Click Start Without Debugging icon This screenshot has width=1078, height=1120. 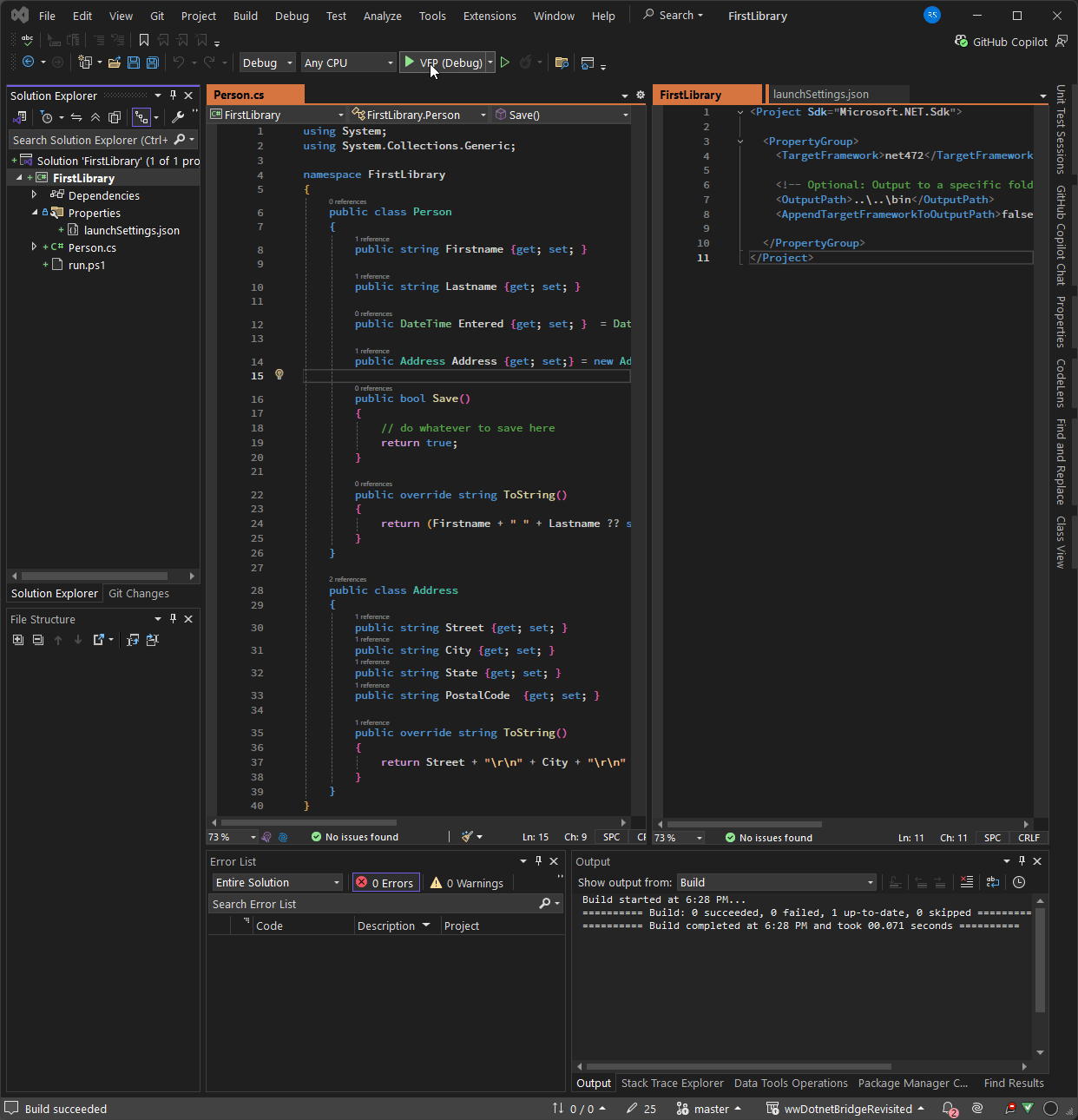click(x=505, y=63)
